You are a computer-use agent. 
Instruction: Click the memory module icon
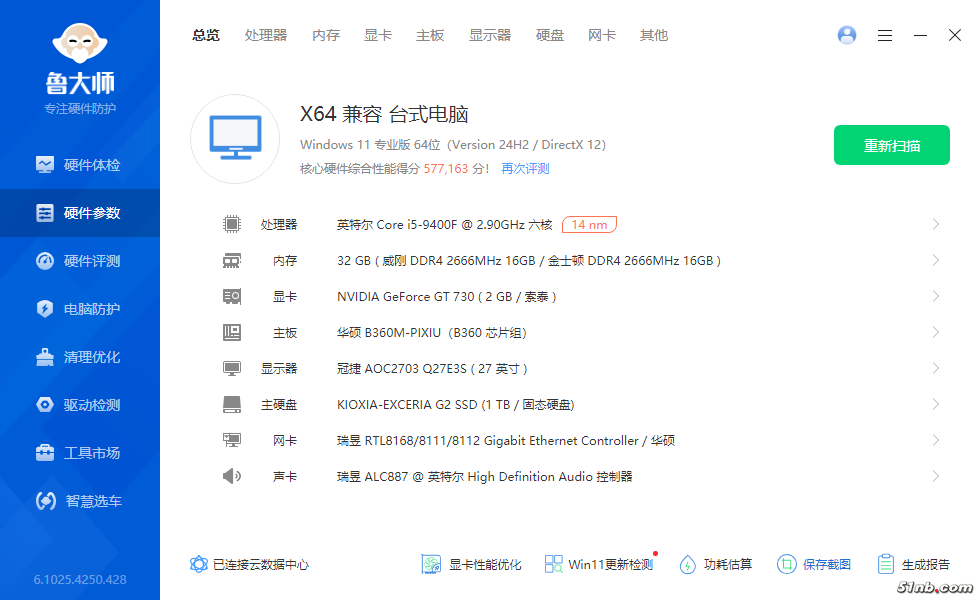232,261
